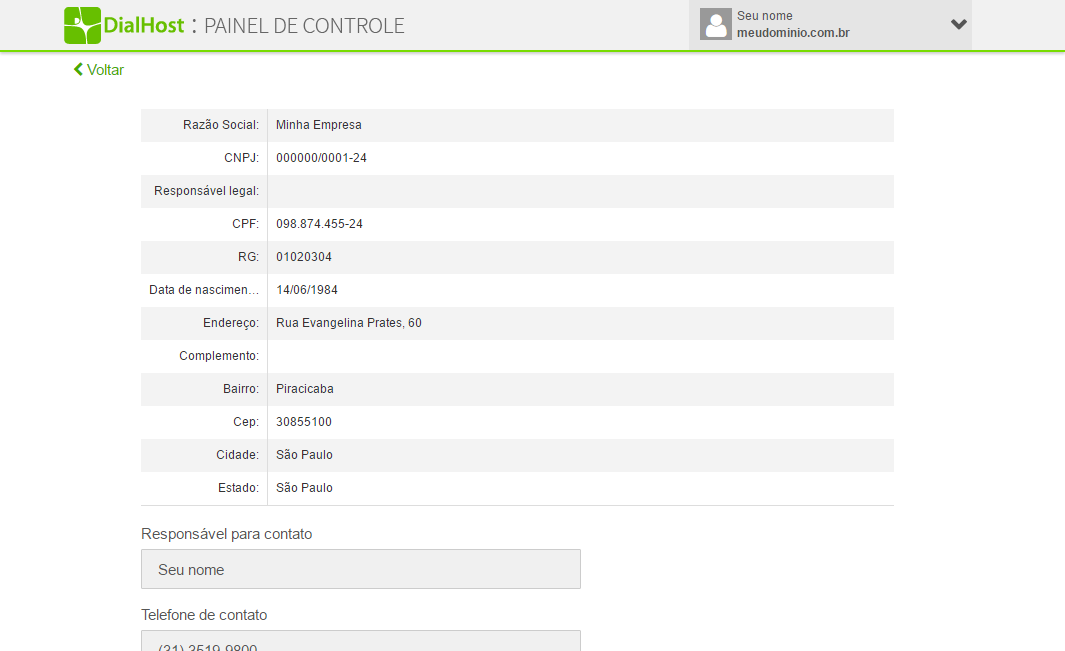Click the PAINEL DE CONTROLE title

pos(304,26)
